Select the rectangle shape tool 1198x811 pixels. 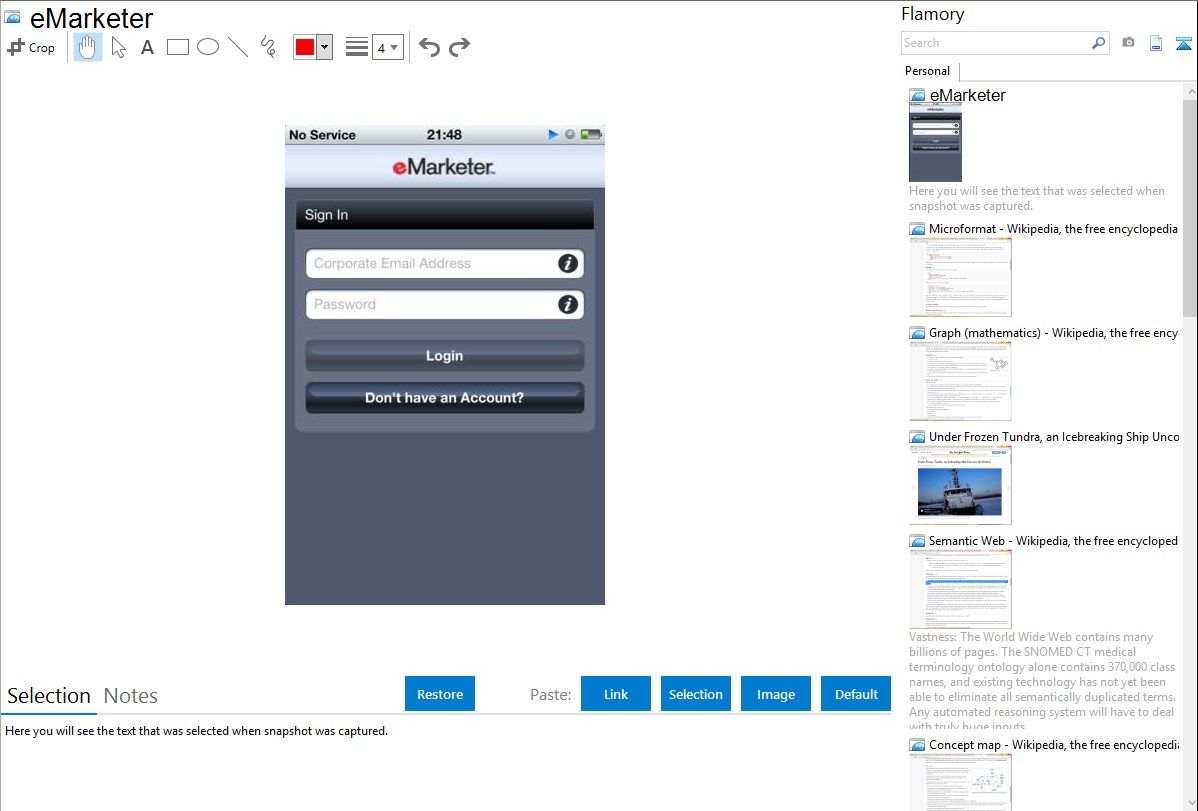tap(177, 47)
